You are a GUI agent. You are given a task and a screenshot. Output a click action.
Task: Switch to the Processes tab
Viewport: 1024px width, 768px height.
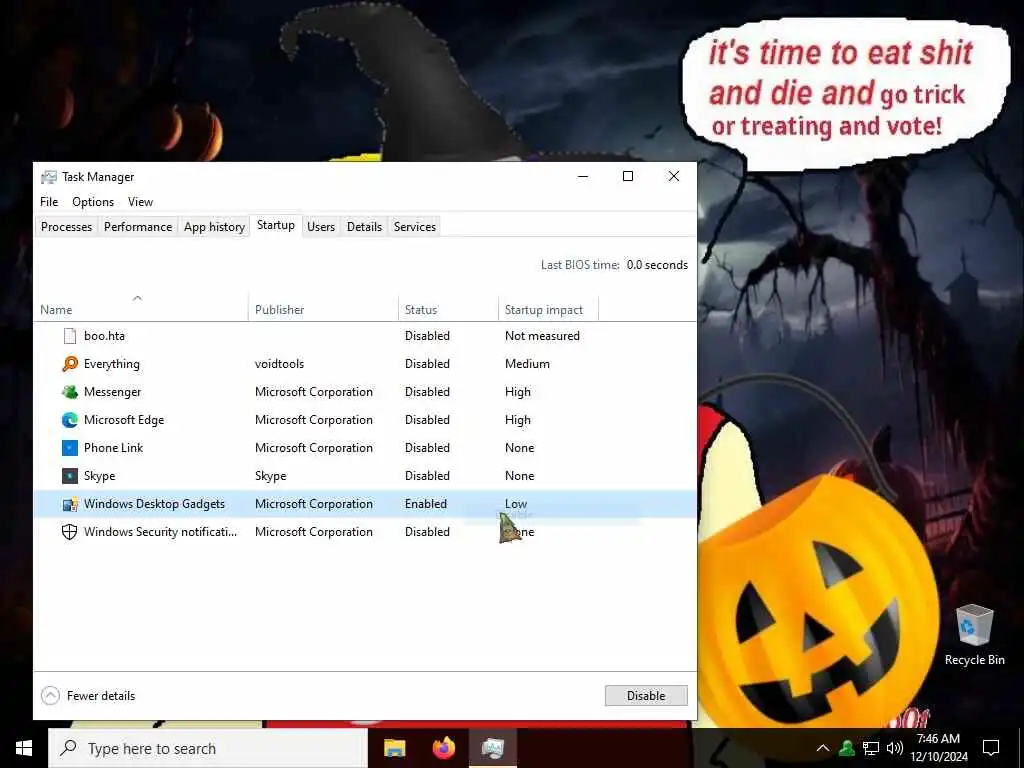tap(67, 227)
